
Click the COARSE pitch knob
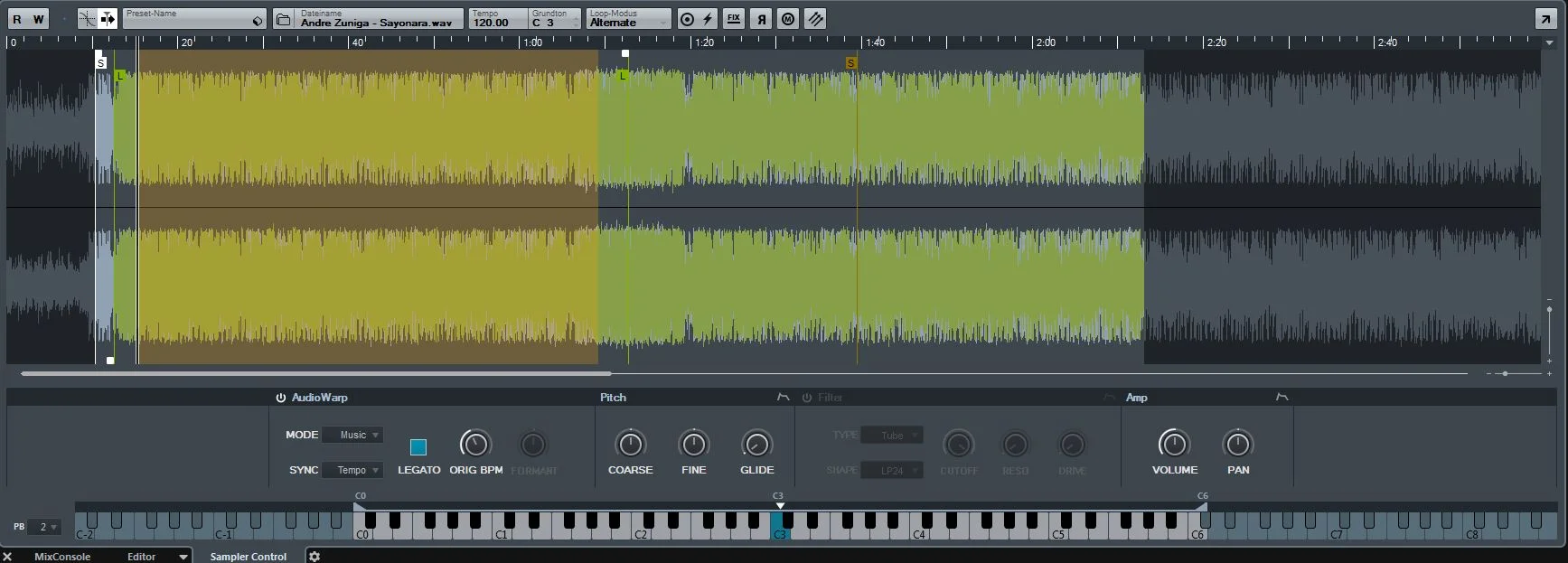[x=630, y=444]
